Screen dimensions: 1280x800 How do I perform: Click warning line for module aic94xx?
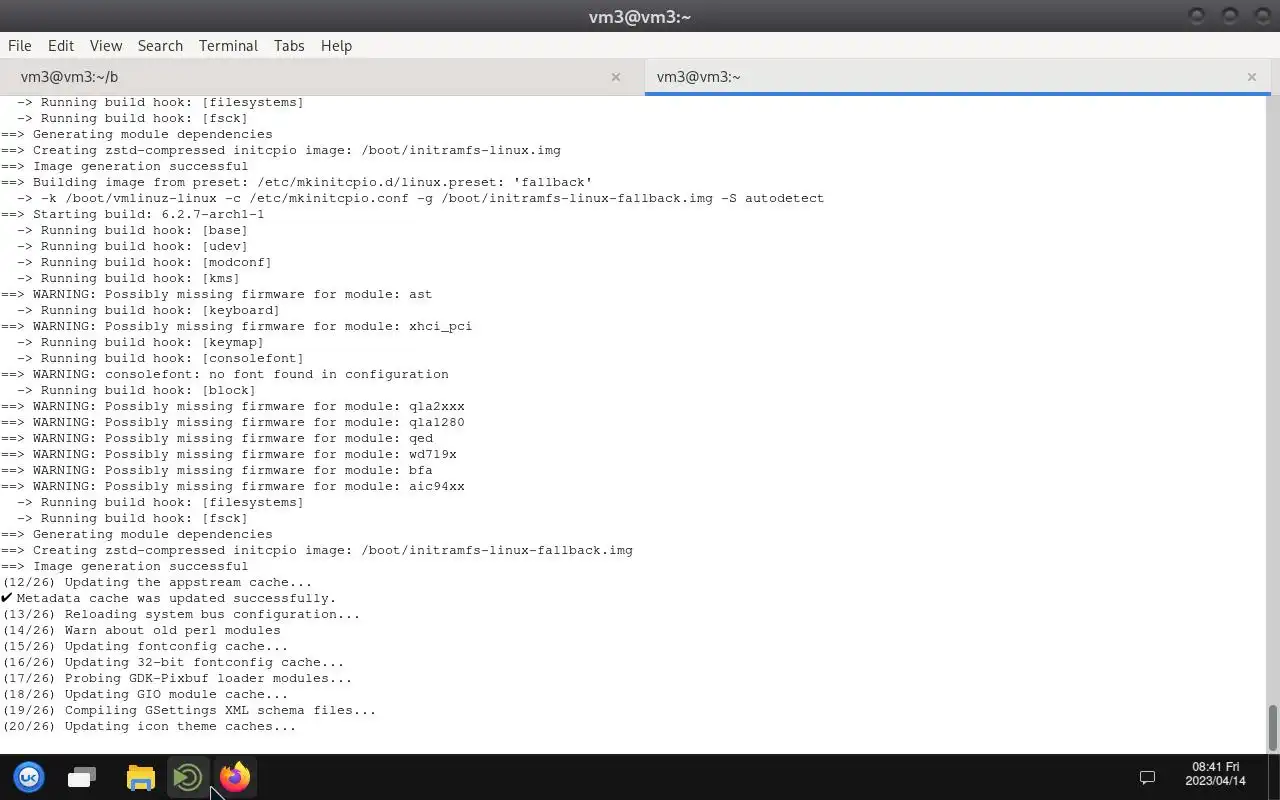(233, 486)
